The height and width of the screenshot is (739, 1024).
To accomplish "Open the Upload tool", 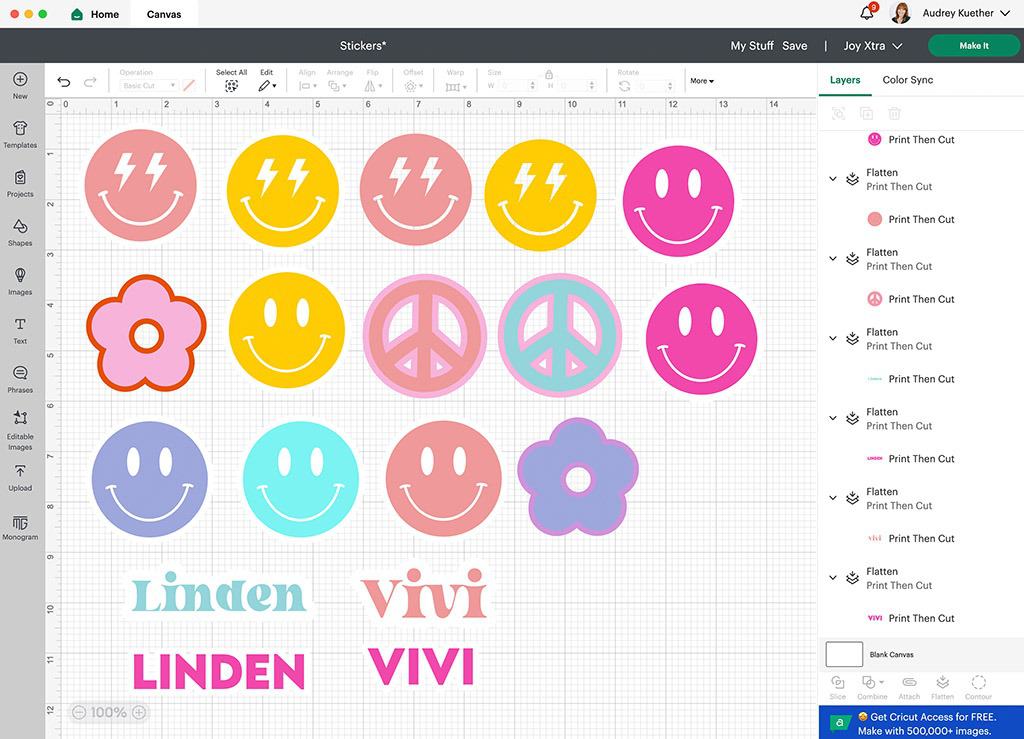I will coord(20,476).
